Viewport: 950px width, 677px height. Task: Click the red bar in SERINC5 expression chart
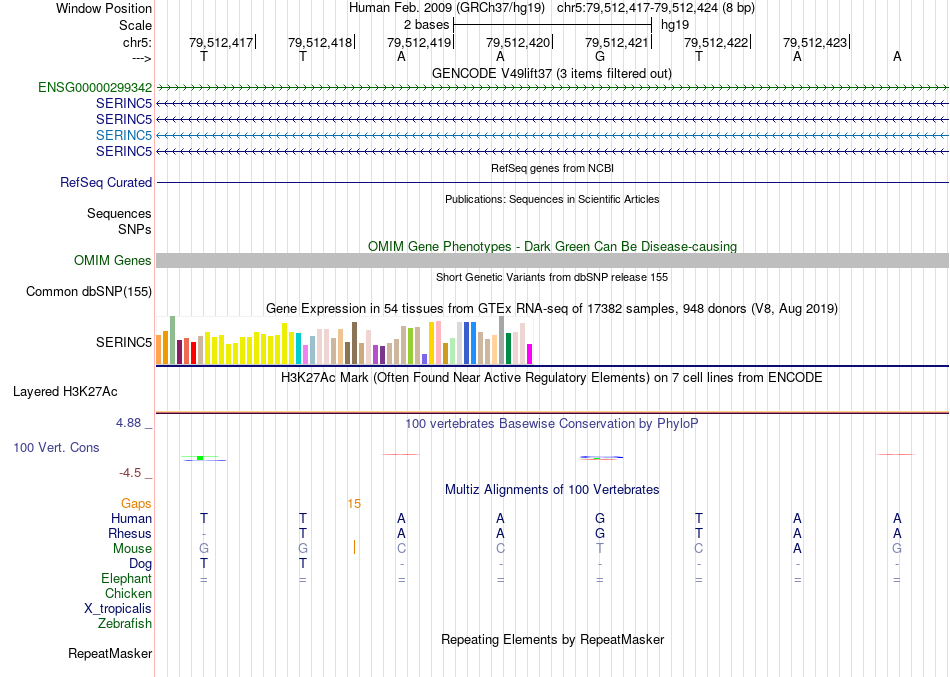[x=193, y=353]
